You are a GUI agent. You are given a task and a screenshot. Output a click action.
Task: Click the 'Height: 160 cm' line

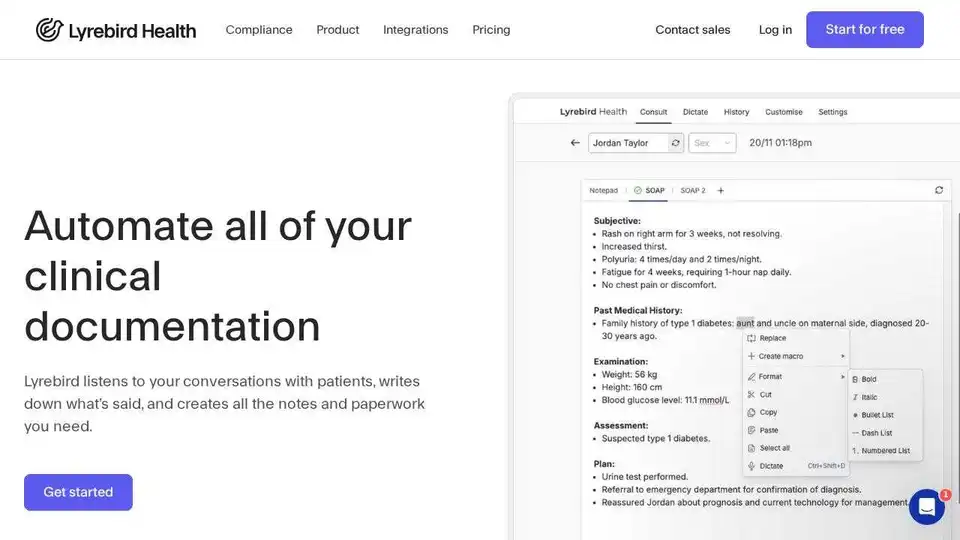(631, 387)
